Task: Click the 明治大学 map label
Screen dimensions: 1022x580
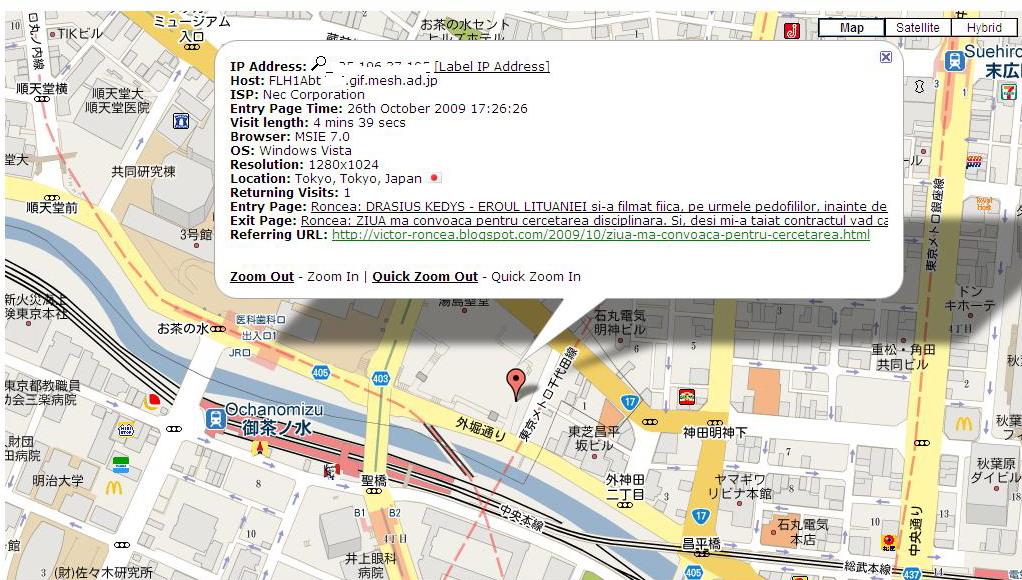Action: coord(58,481)
